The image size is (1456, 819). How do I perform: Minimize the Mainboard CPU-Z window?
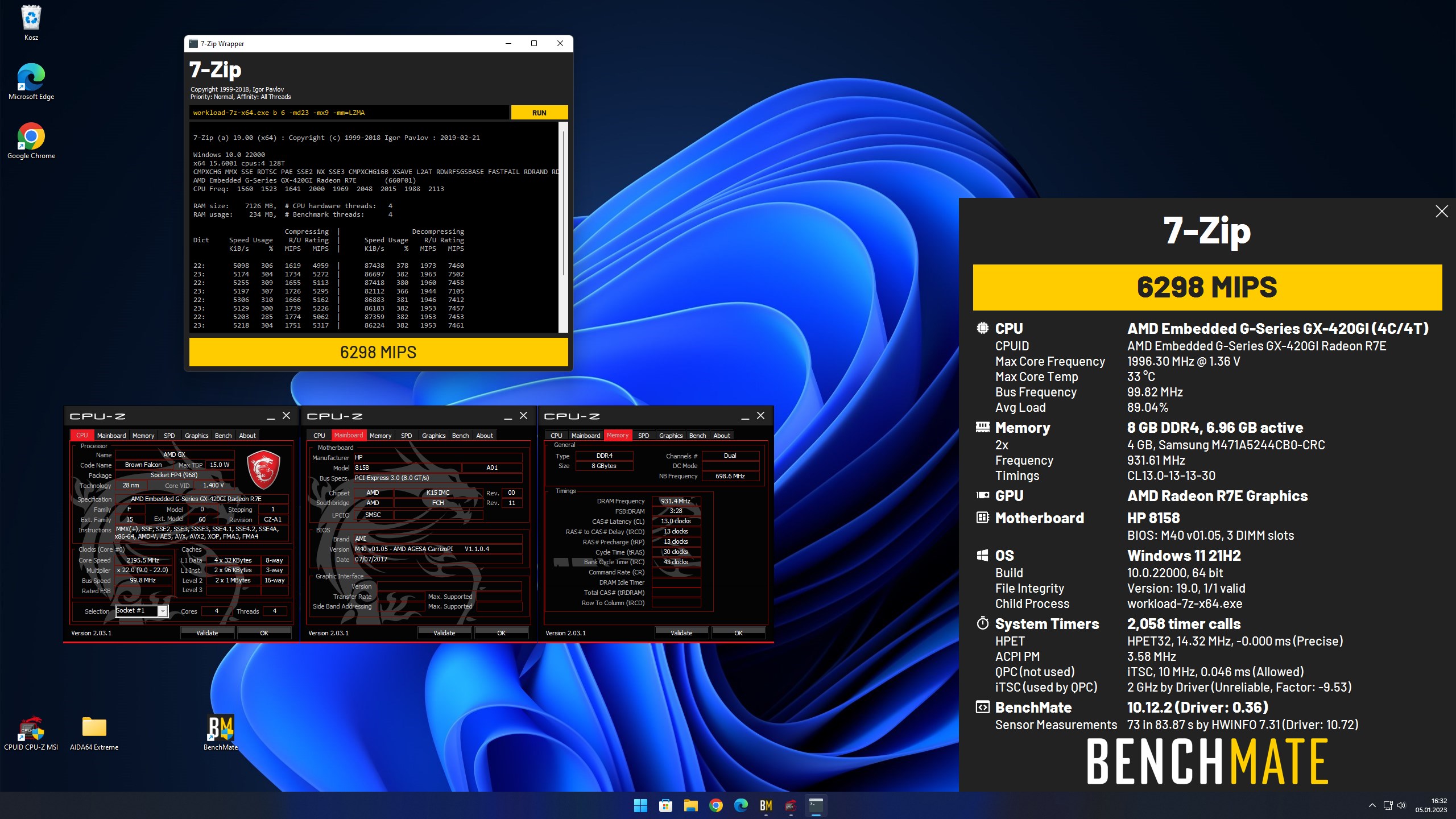click(x=508, y=417)
